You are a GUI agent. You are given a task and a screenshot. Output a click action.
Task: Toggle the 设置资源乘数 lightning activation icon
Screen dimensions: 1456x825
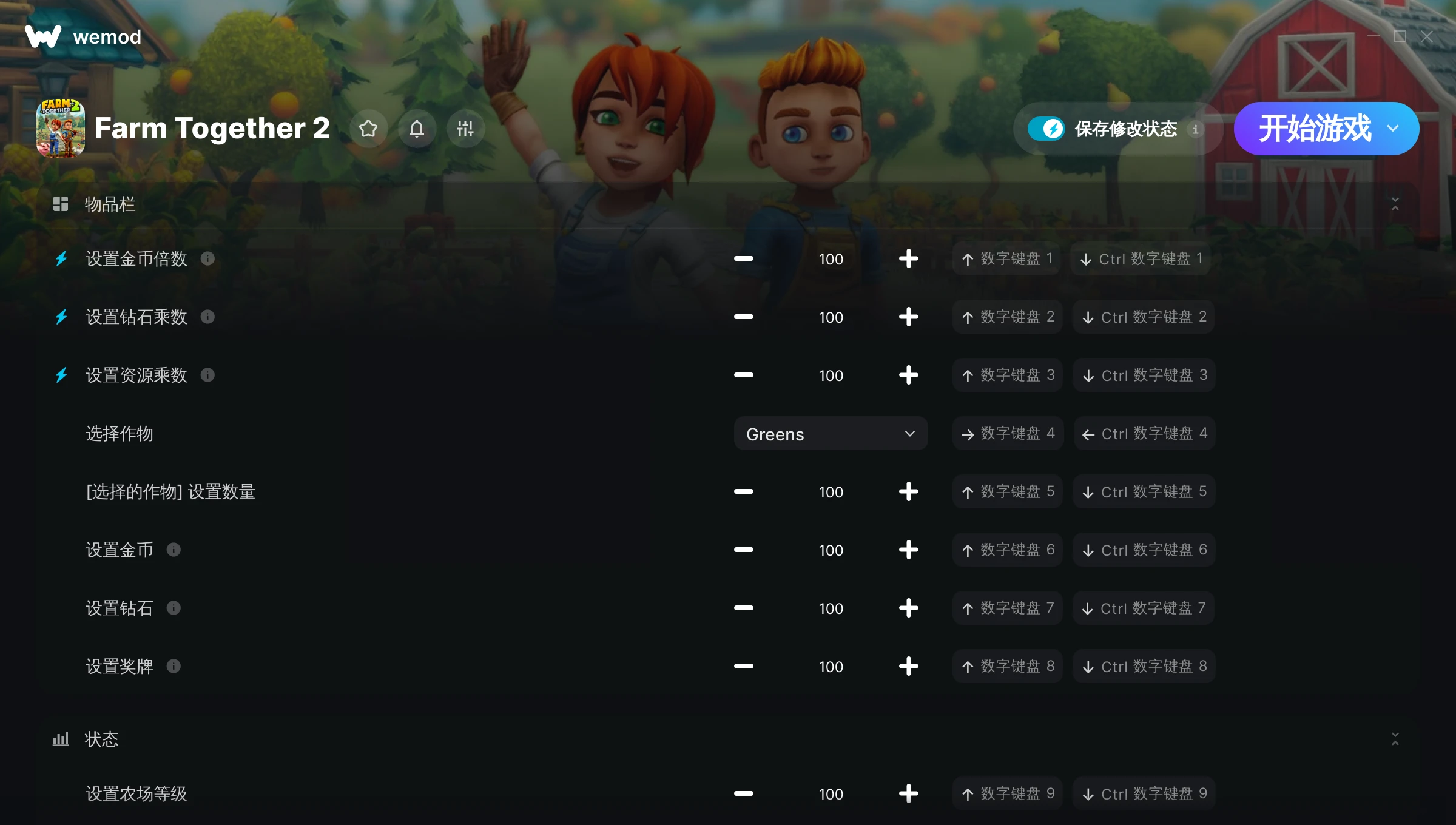coord(61,375)
